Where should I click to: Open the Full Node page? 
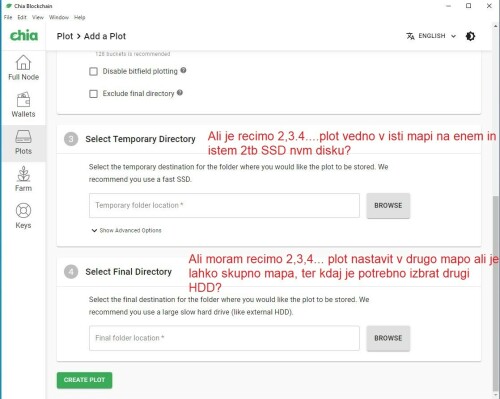coord(23,68)
